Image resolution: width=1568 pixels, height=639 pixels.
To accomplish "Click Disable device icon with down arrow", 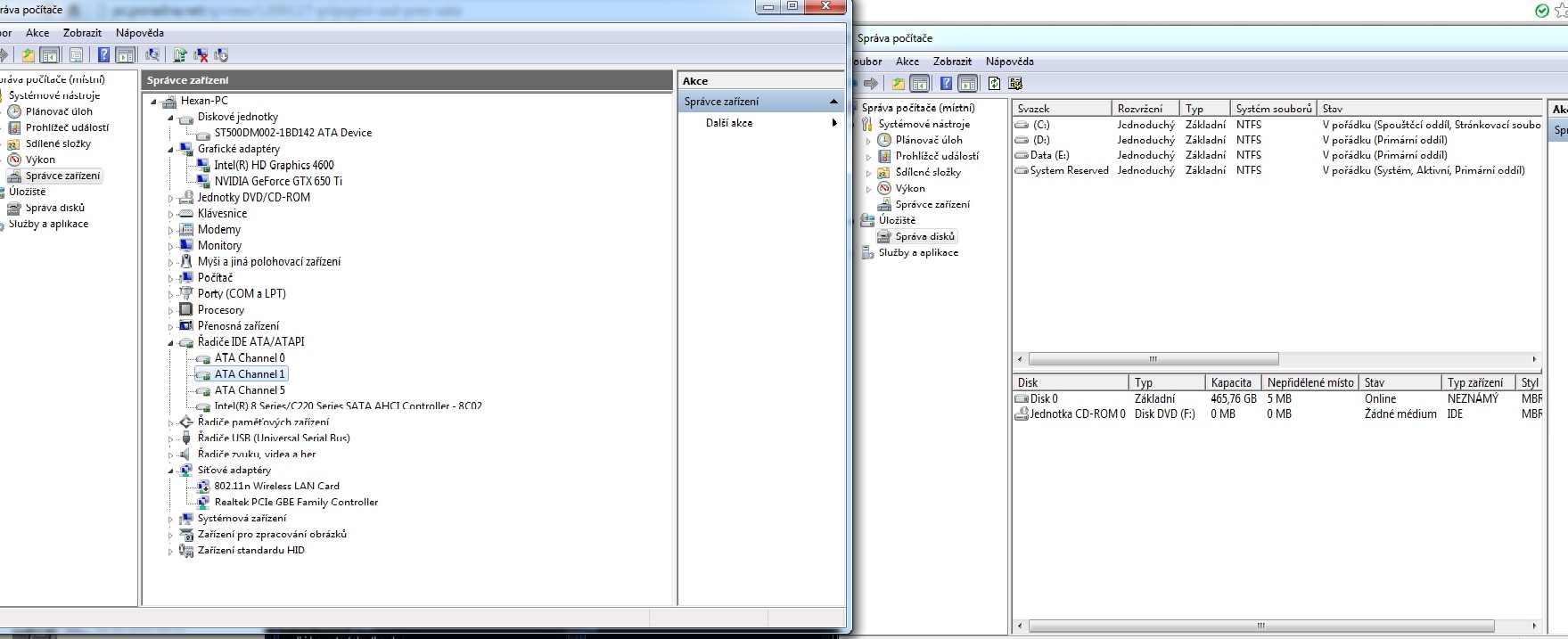I will point(221,55).
